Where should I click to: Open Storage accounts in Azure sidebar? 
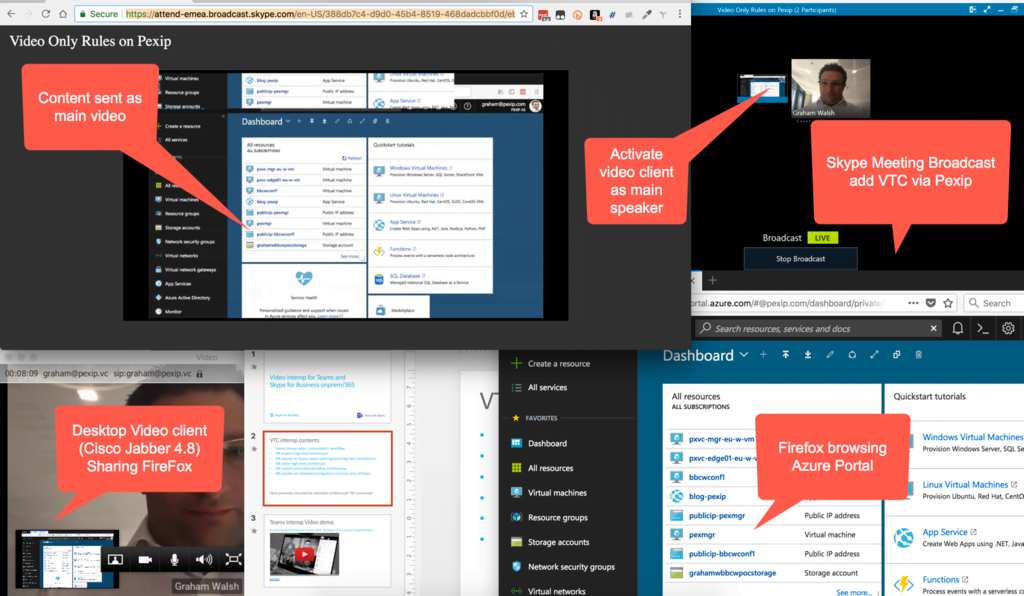[551, 542]
